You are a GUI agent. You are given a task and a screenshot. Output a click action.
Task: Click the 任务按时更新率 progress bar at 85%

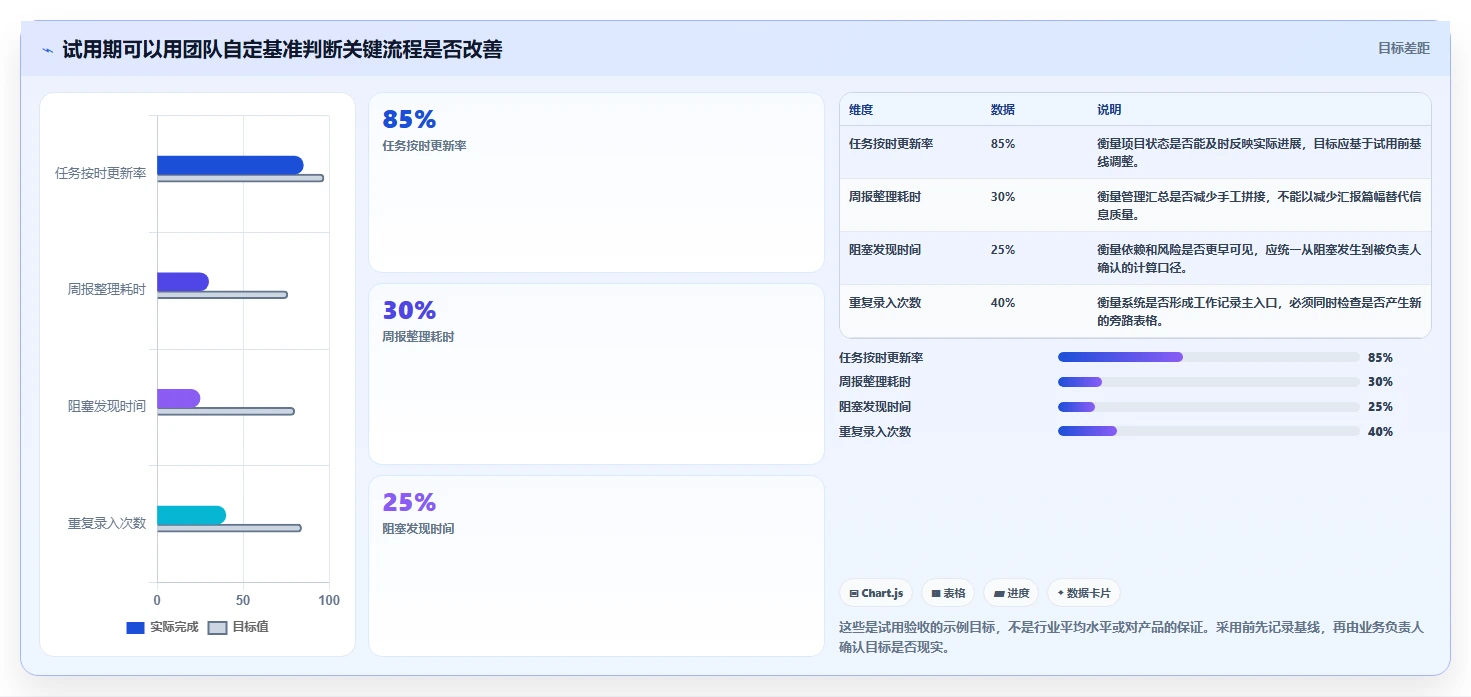[x=1208, y=357]
